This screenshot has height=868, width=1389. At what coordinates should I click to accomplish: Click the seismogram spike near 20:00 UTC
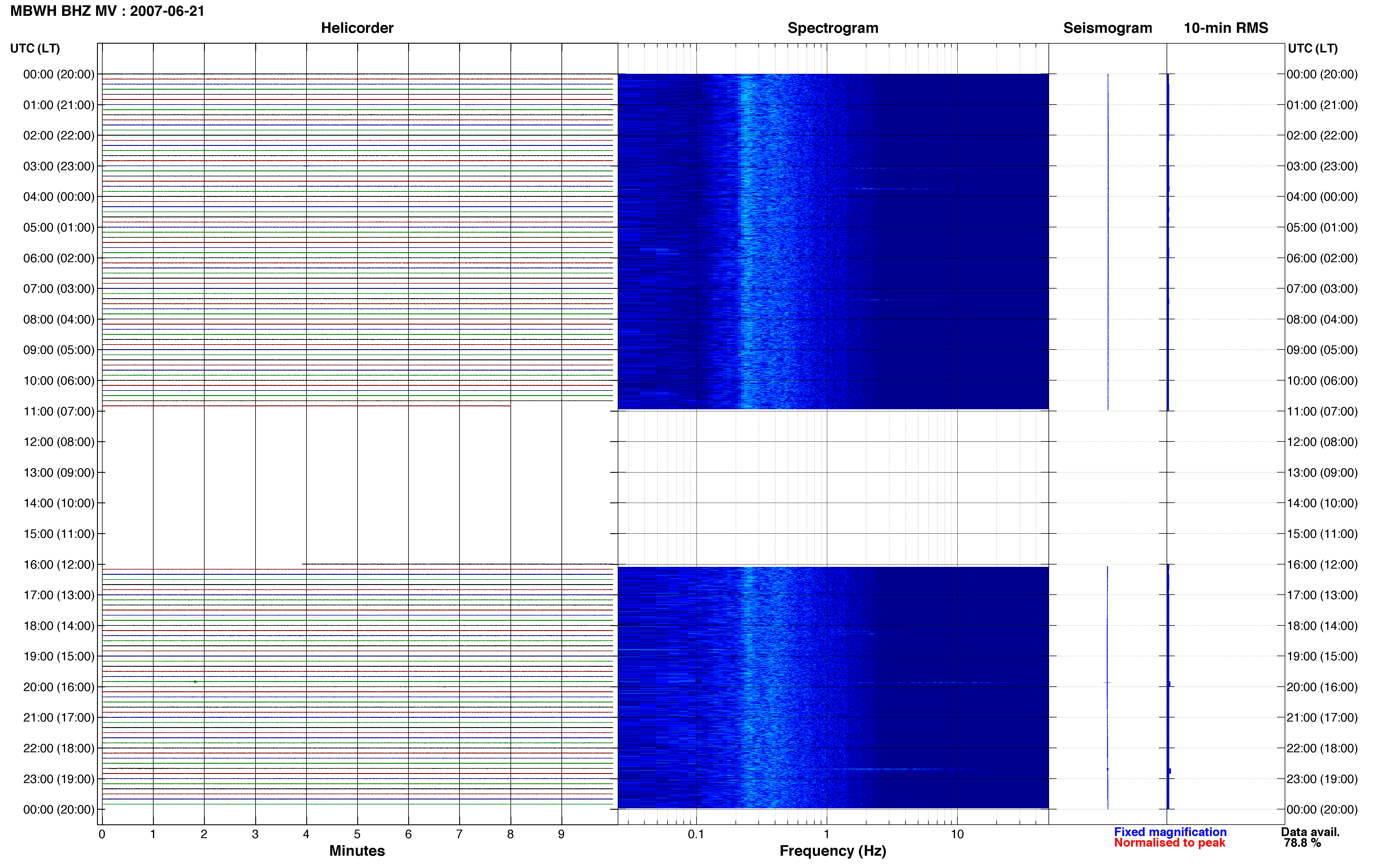pyautogui.click(x=1107, y=683)
